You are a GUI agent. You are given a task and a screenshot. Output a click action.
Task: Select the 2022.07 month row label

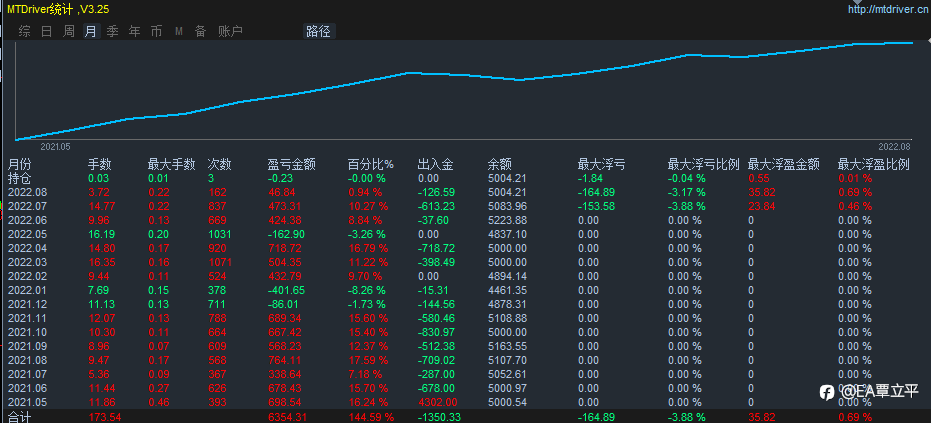pos(27,207)
